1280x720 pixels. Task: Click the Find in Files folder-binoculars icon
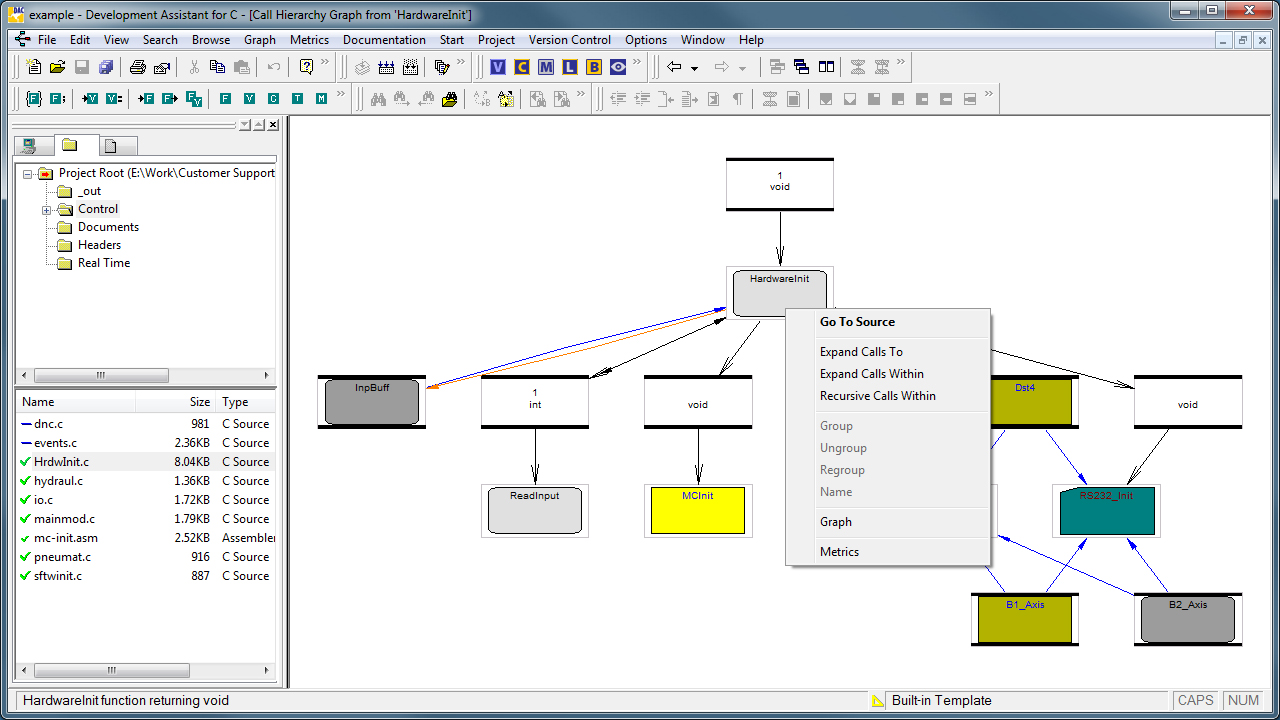pos(449,99)
